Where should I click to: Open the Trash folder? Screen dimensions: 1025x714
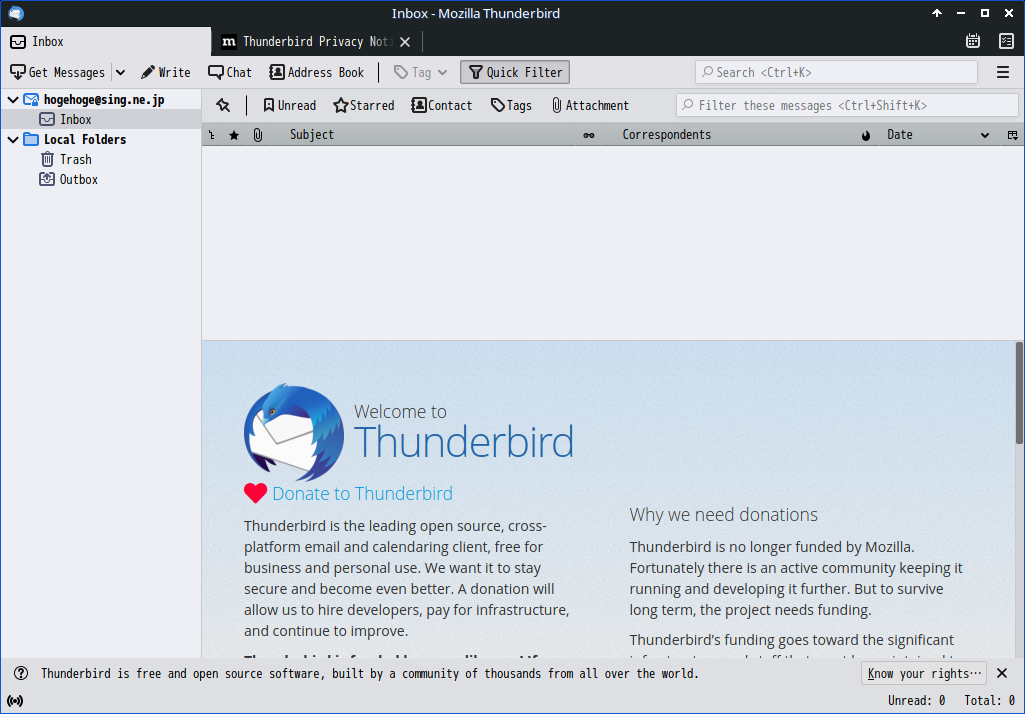click(x=75, y=160)
